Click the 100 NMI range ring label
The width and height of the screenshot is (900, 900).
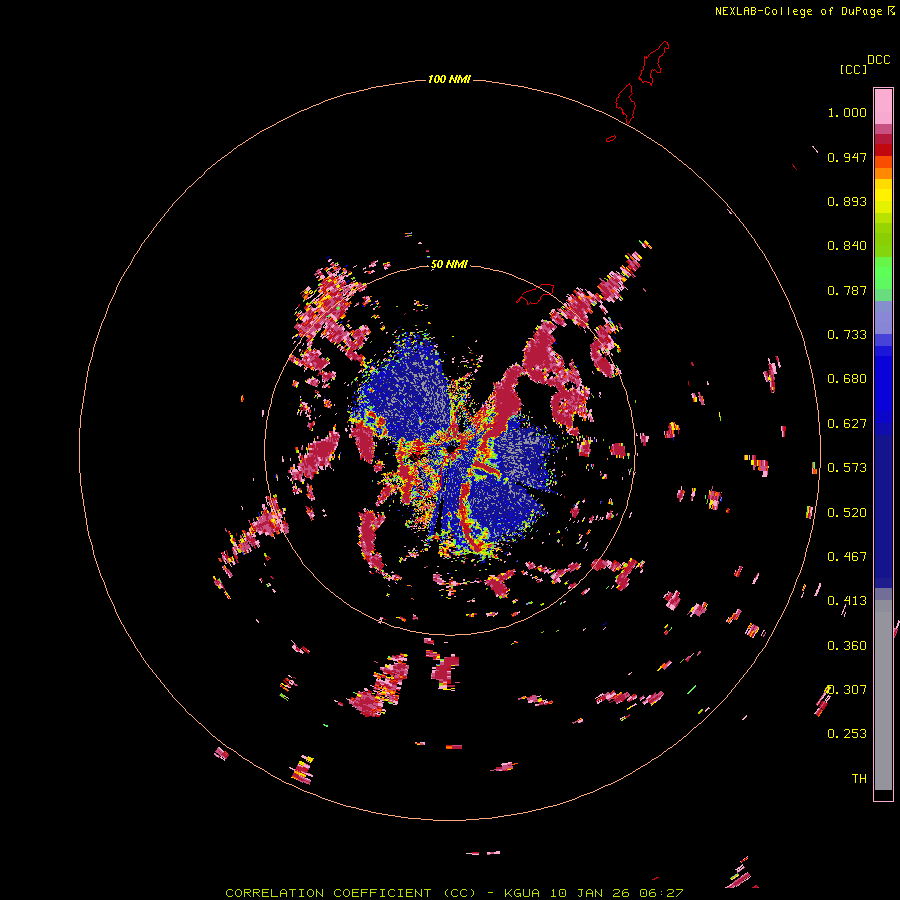449,79
